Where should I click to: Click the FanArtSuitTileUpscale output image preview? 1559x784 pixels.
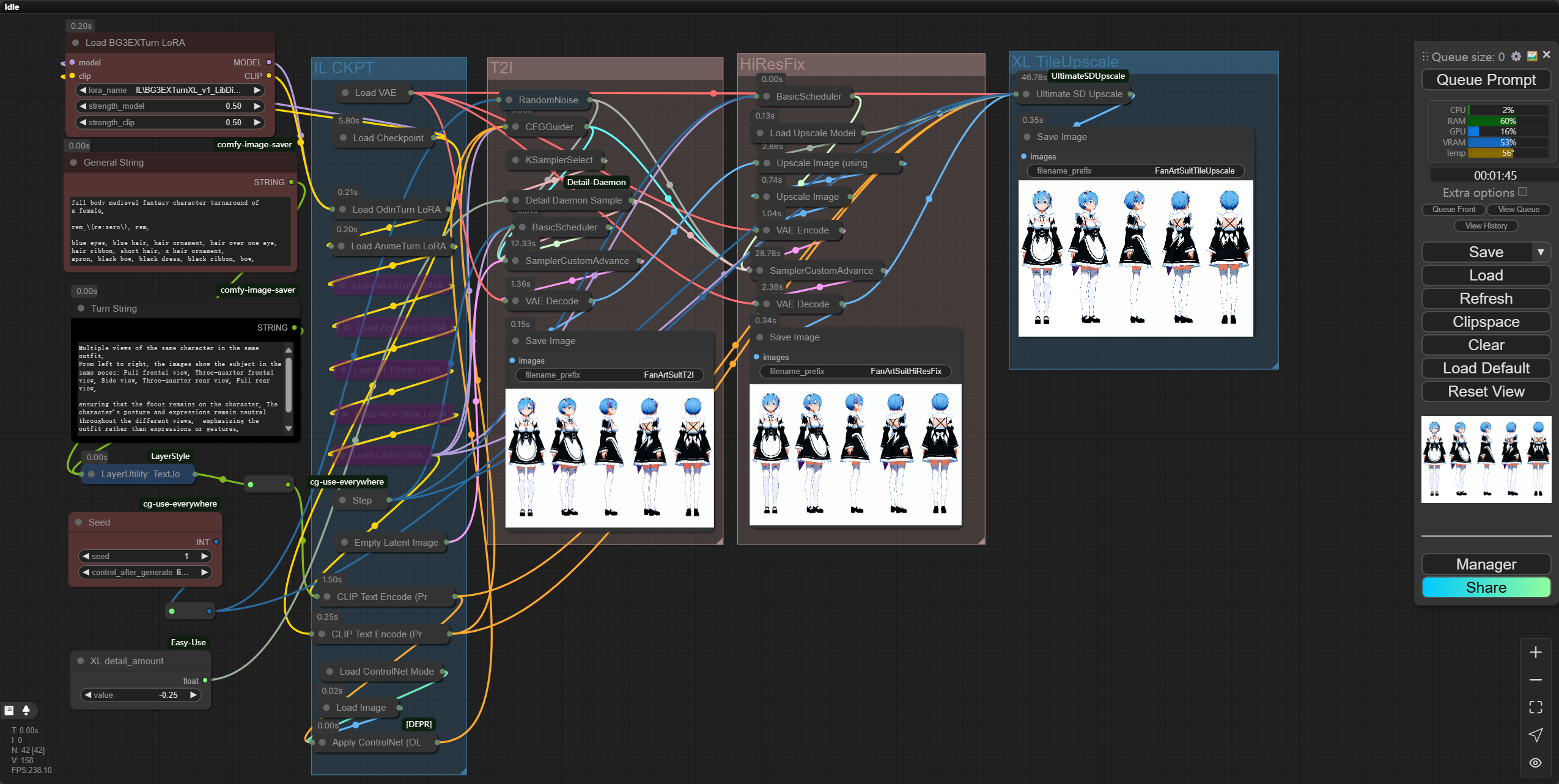(1135, 258)
